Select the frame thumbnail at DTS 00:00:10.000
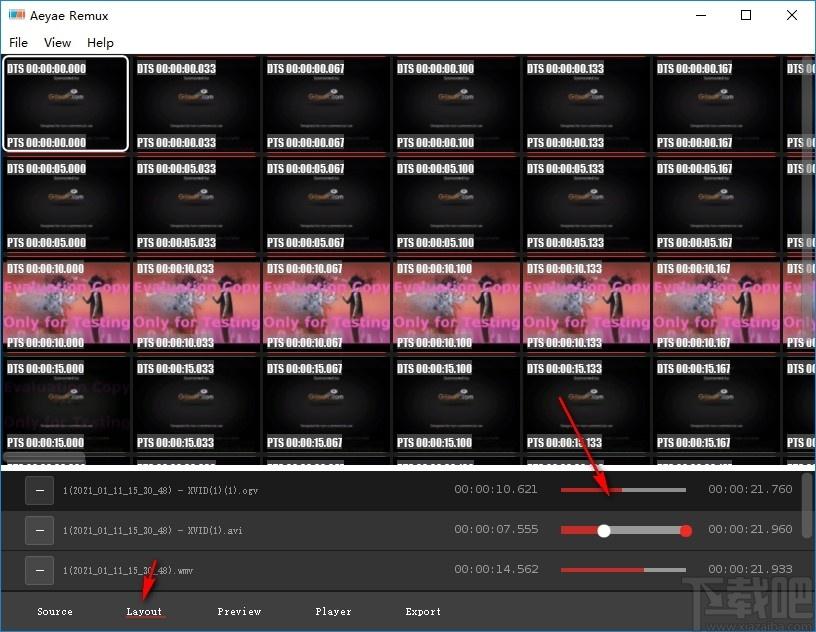 pos(66,305)
